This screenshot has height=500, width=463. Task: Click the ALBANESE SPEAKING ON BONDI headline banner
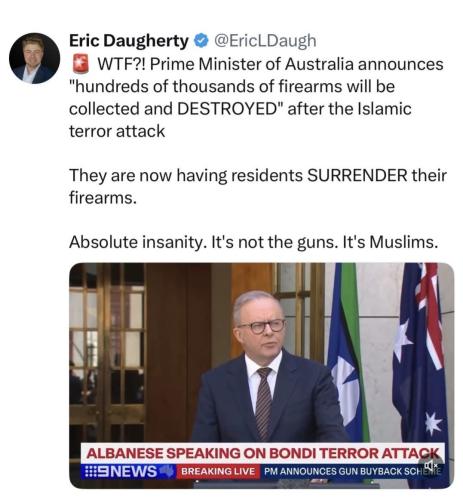263,453
